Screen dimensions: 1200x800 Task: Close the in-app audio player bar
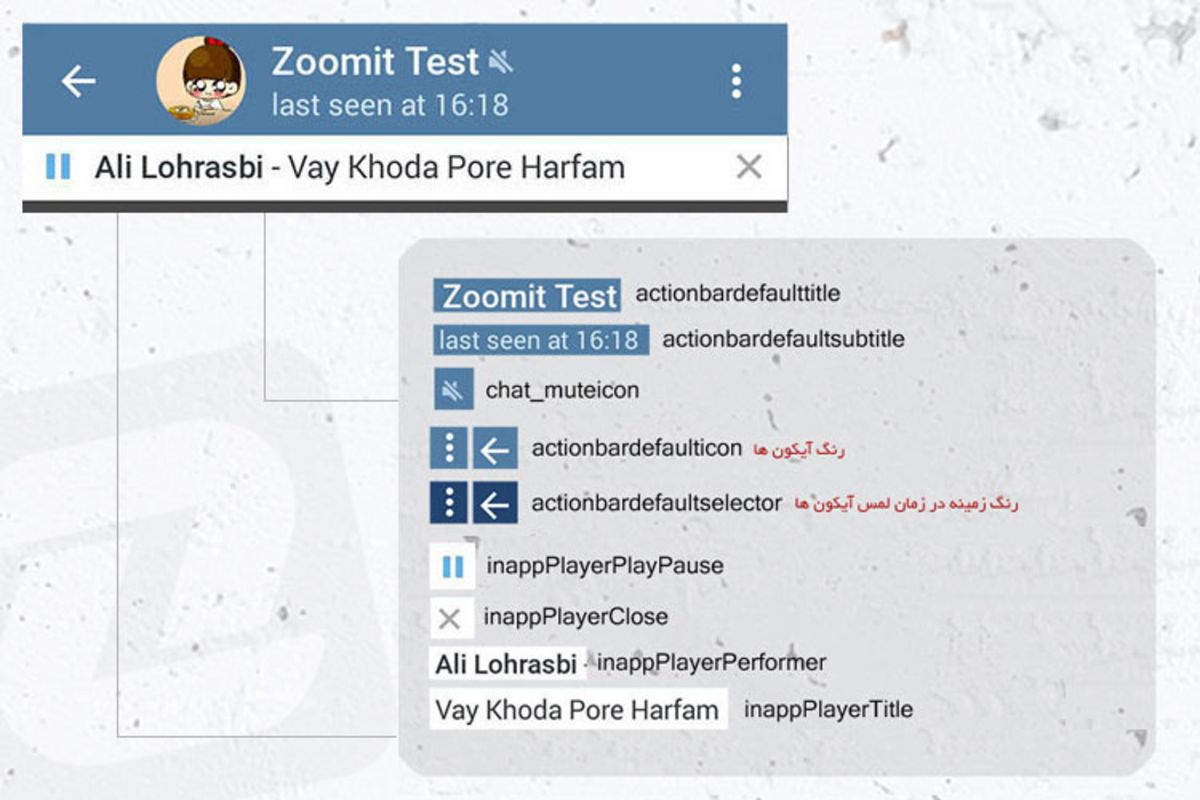(x=749, y=167)
